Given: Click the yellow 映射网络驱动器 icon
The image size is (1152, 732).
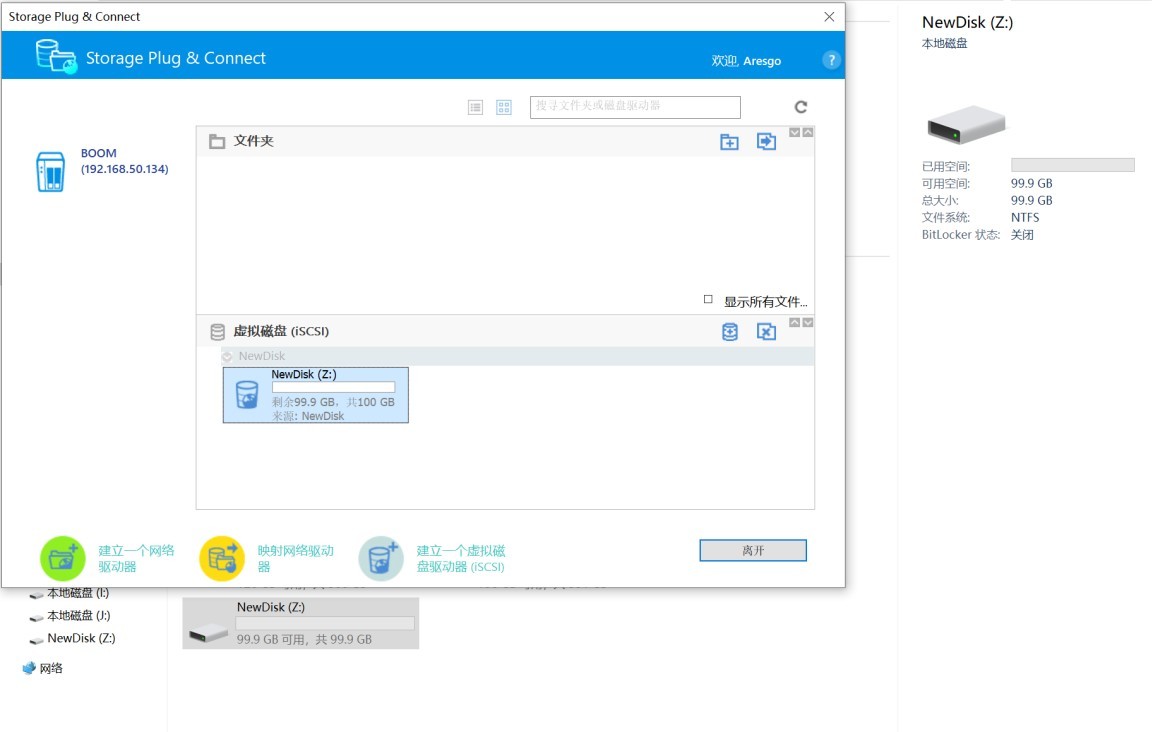Looking at the screenshot, I should click(x=222, y=559).
